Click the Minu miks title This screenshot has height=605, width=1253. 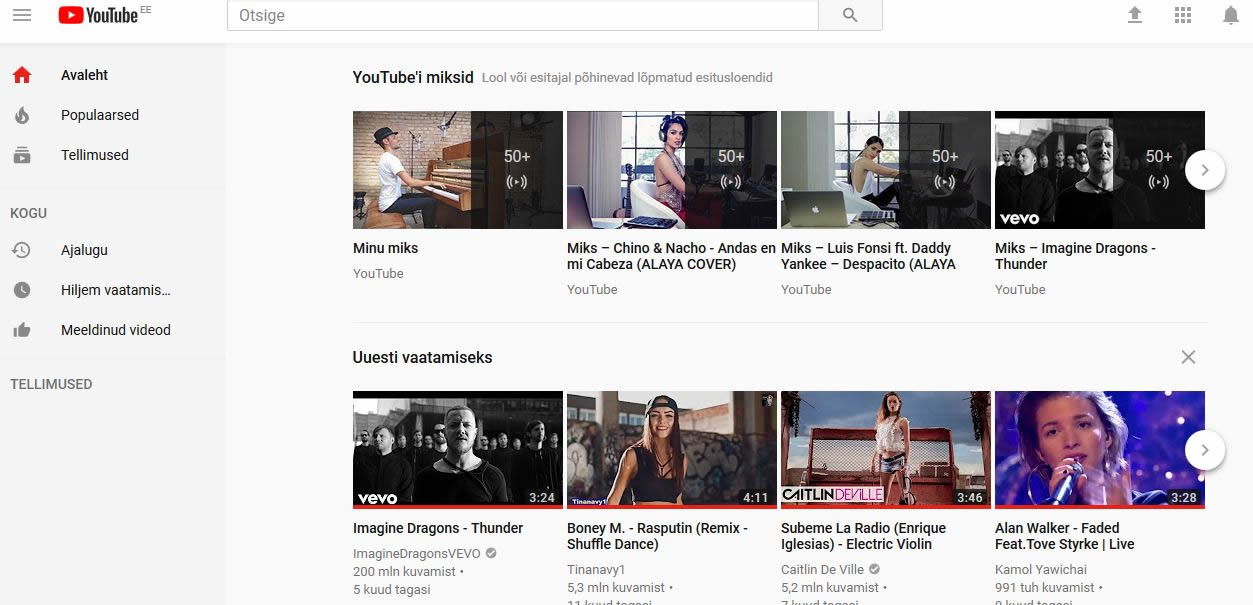386,248
